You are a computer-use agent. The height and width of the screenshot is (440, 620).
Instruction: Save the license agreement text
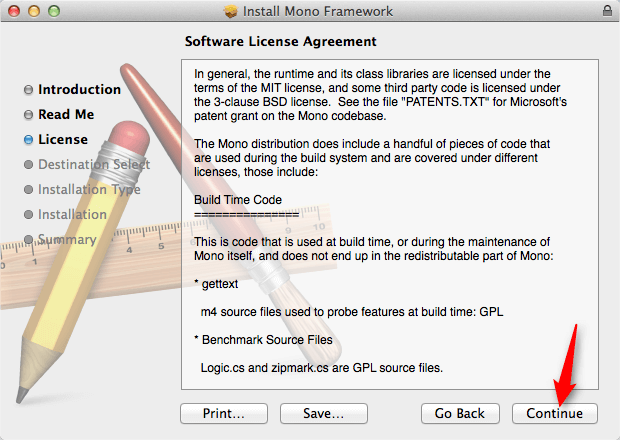tap(324, 414)
